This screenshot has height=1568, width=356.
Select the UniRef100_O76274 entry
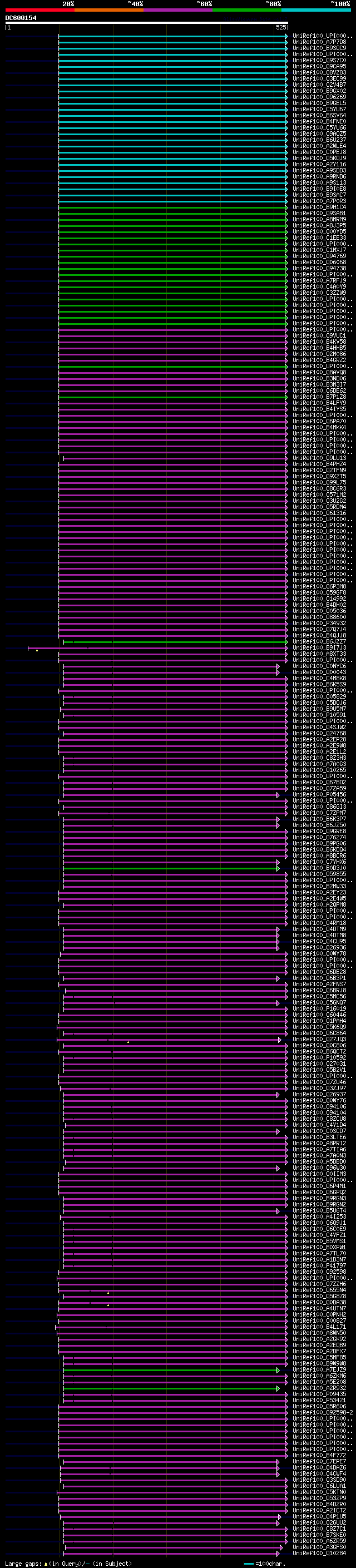point(319,838)
